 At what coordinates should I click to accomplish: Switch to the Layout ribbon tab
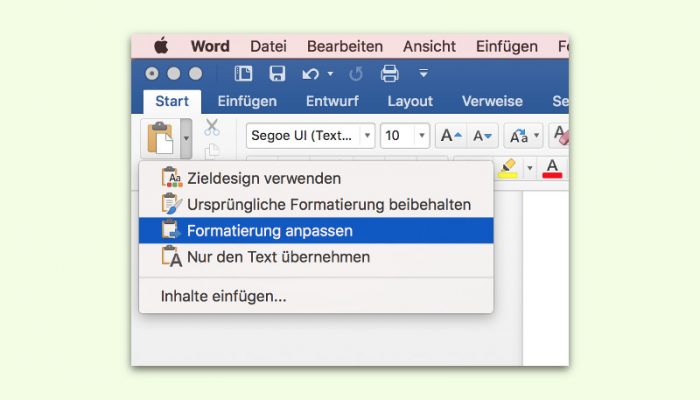coord(410,101)
